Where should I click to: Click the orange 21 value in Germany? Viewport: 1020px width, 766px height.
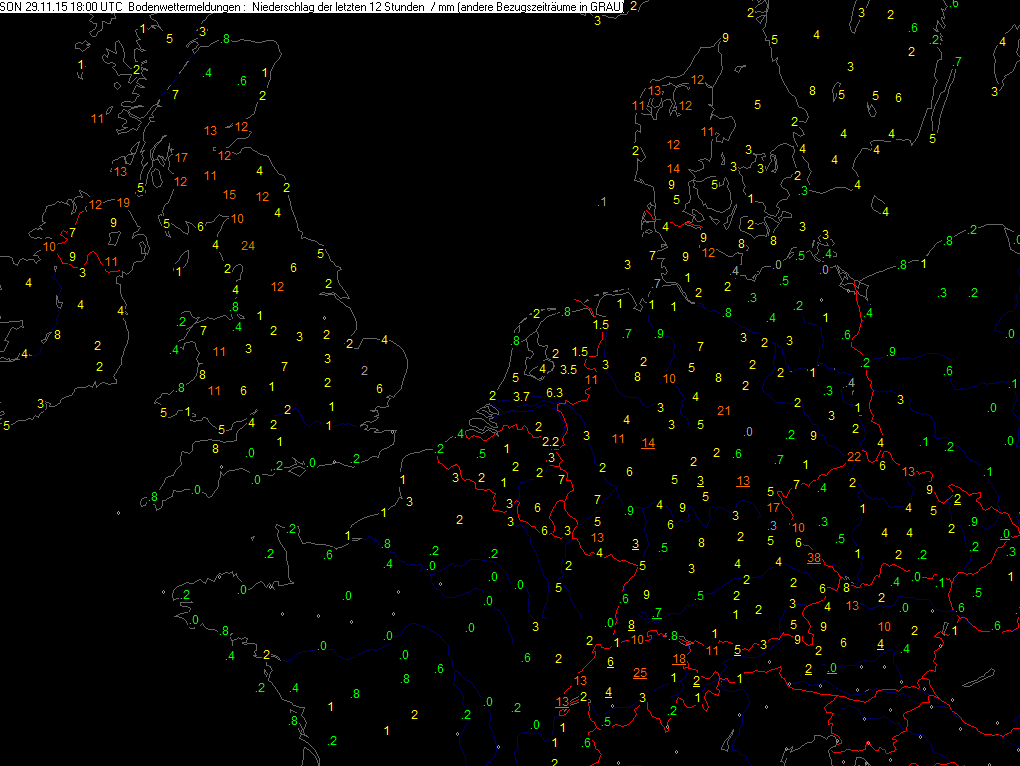pyautogui.click(x=724, y=411)
